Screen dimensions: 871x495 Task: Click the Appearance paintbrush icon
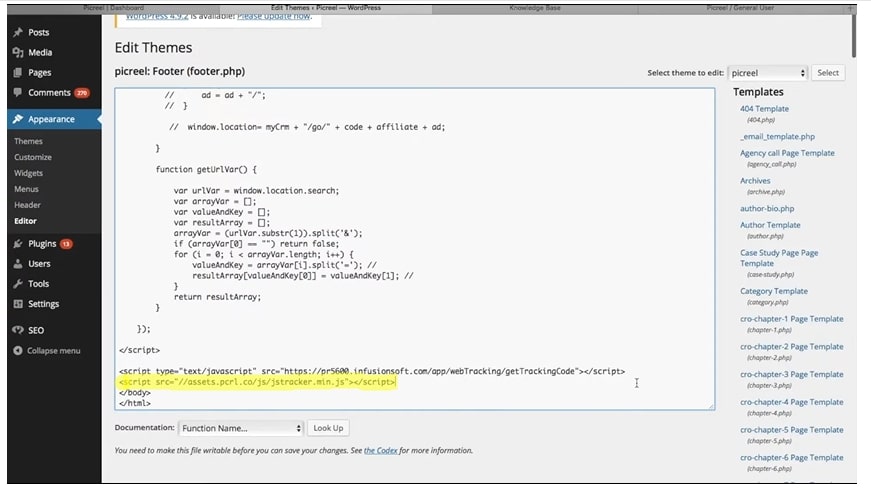tap(18, 119)
